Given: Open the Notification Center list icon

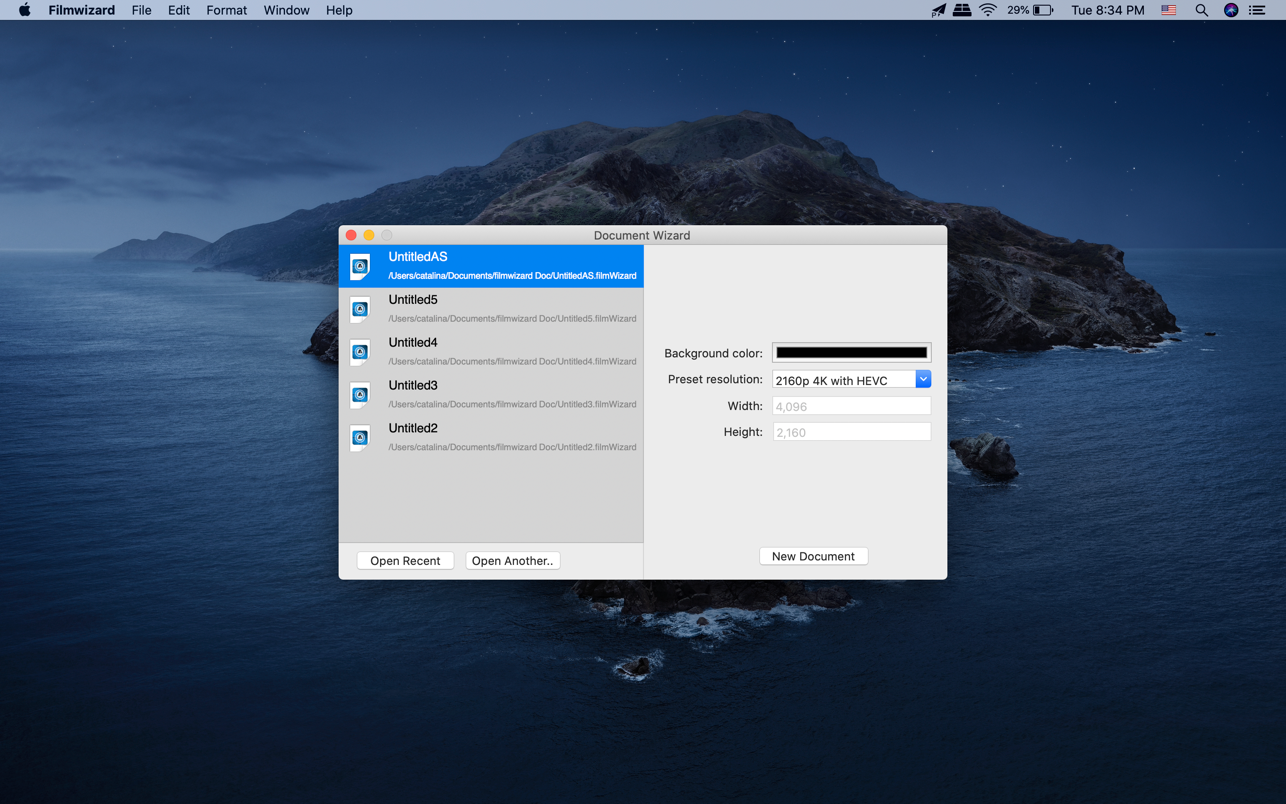Looking at the screenshot, I should point(1257,10).
